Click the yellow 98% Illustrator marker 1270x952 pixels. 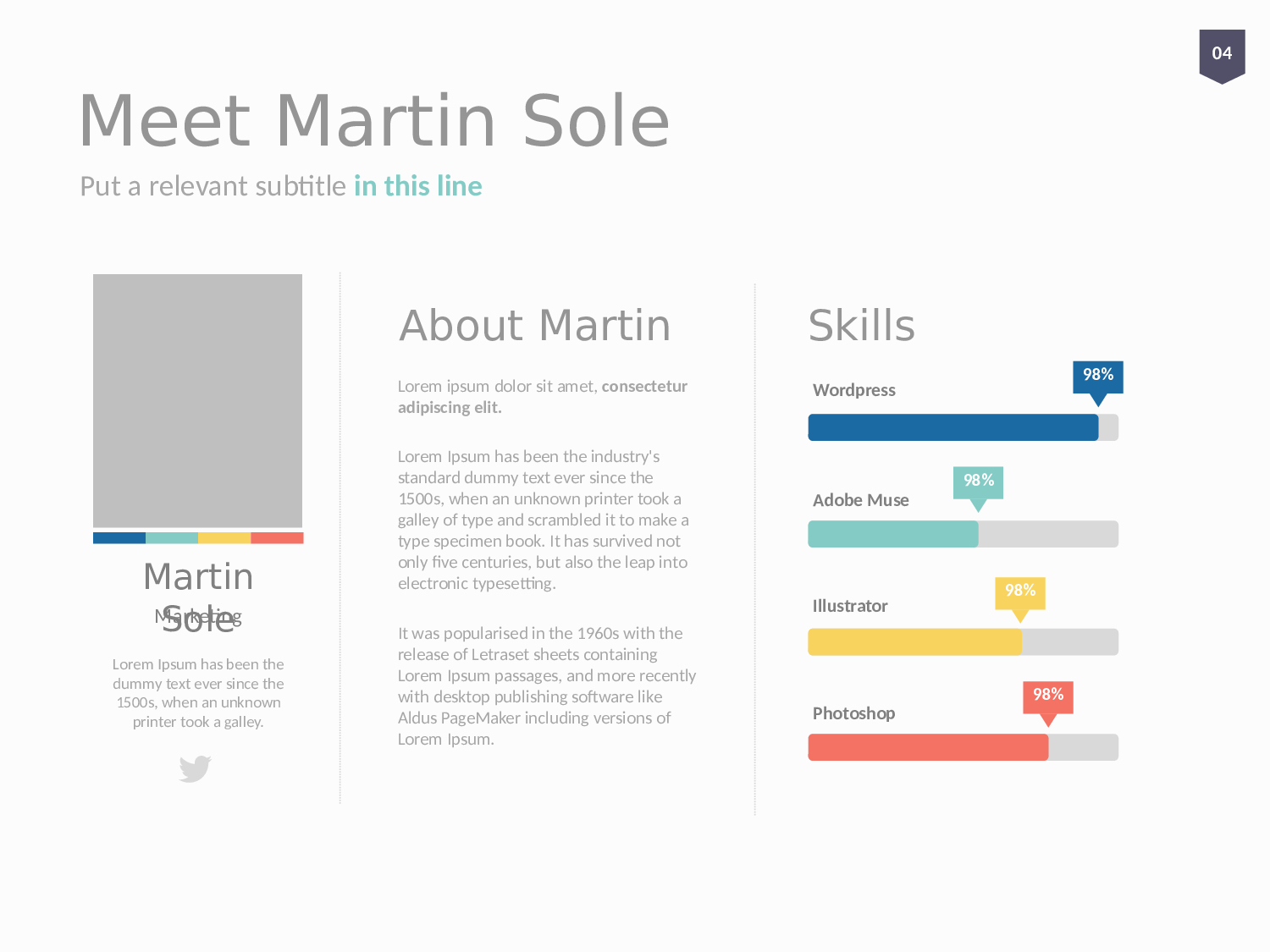point(1019,592)
